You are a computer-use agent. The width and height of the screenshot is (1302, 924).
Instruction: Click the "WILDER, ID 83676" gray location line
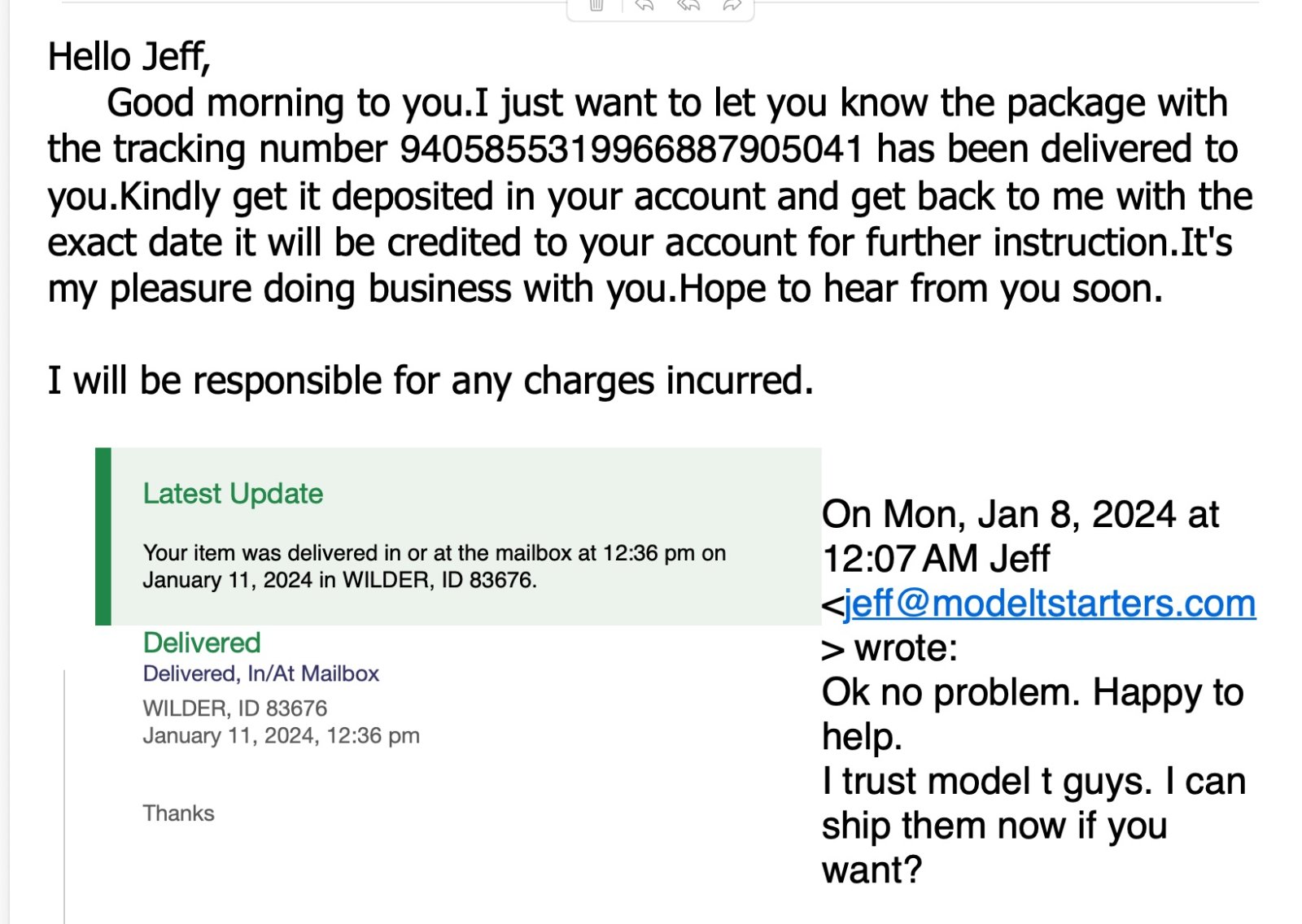(234, 708)
